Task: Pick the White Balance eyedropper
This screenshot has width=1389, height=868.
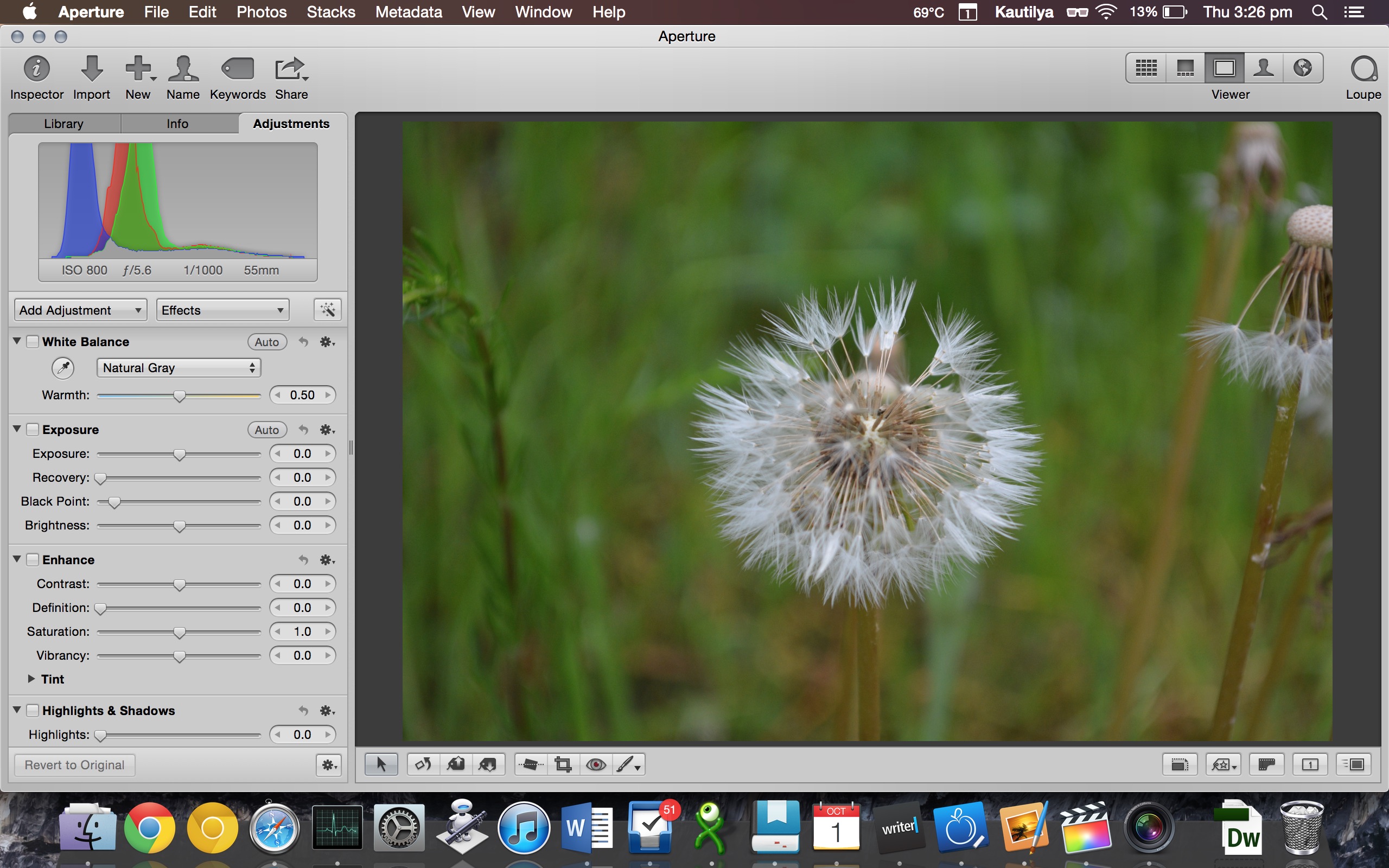Action: [63, 368]
